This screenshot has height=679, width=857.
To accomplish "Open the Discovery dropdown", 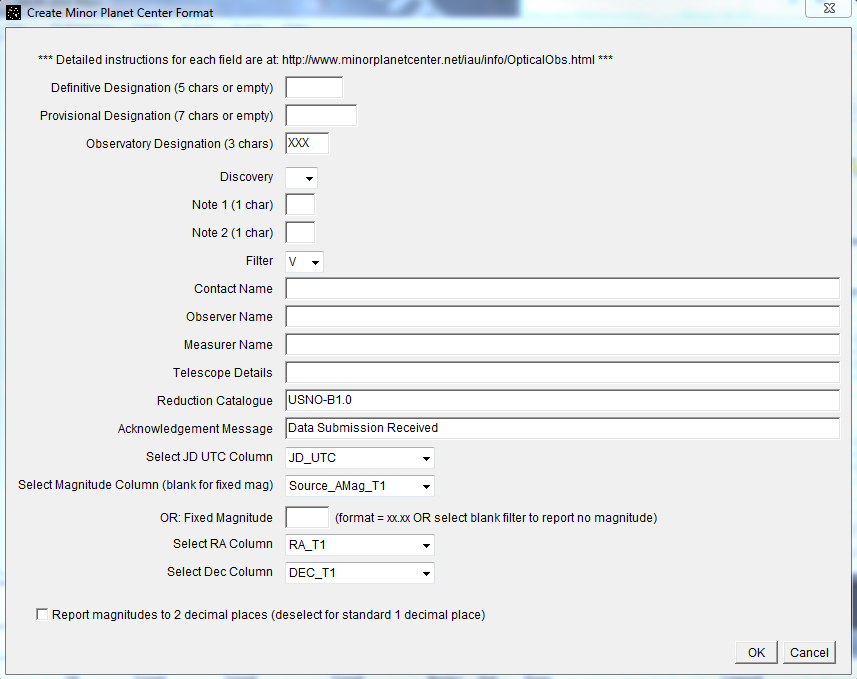I will (x=301, y=178).
